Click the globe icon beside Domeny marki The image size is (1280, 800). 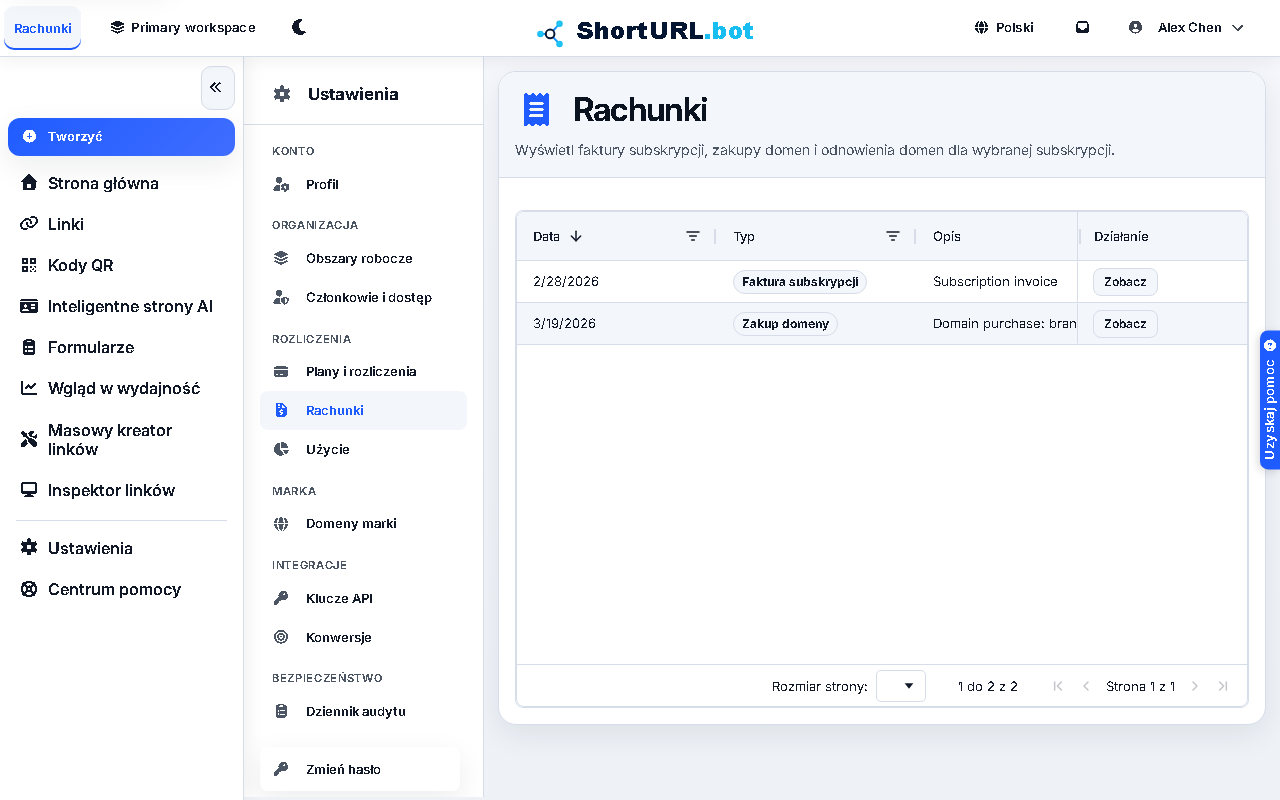point(282,523)
